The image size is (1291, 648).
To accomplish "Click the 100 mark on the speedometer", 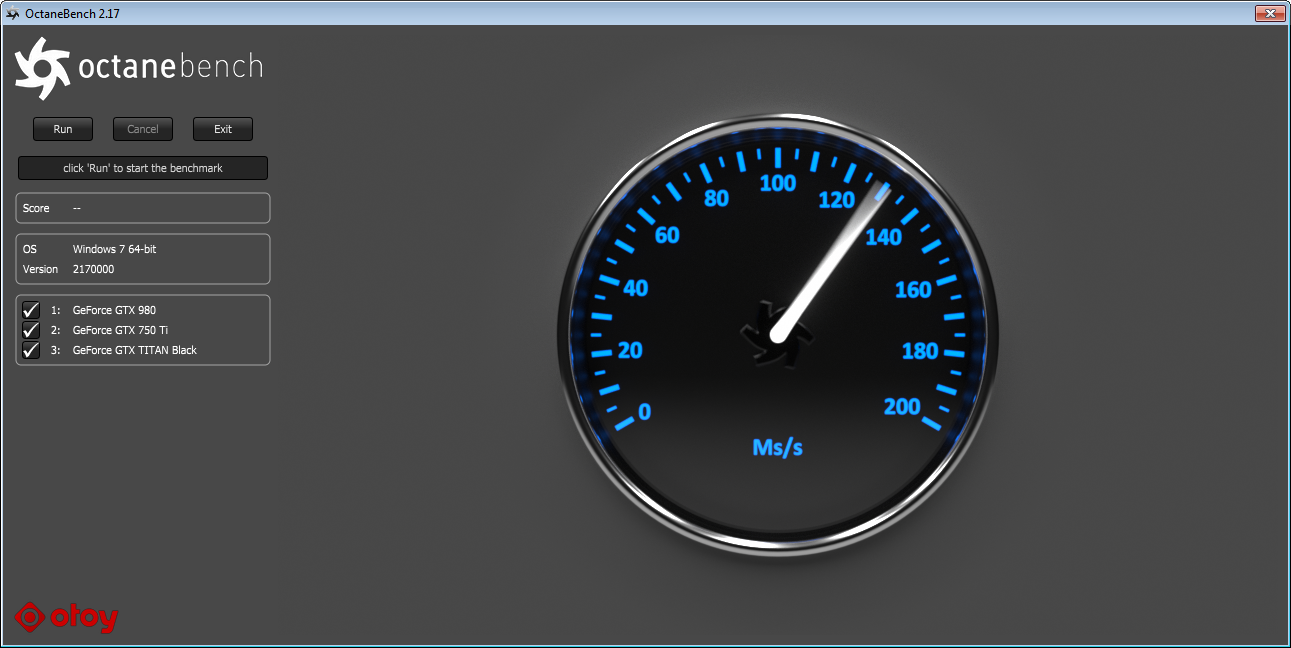I will pyautogui.click(x=777, y=183).
